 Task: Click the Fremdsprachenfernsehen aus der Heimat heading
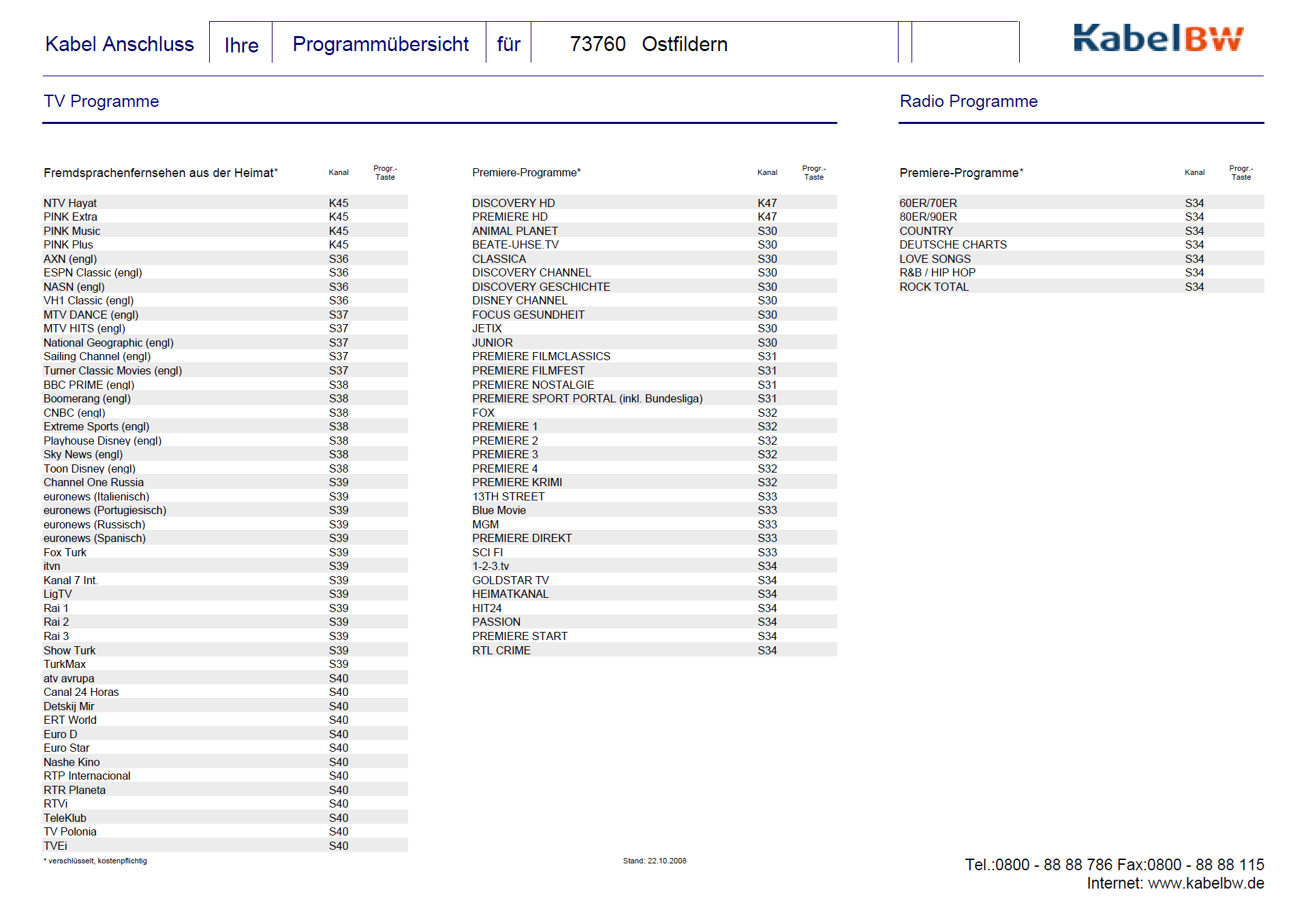tap(161, 173)
